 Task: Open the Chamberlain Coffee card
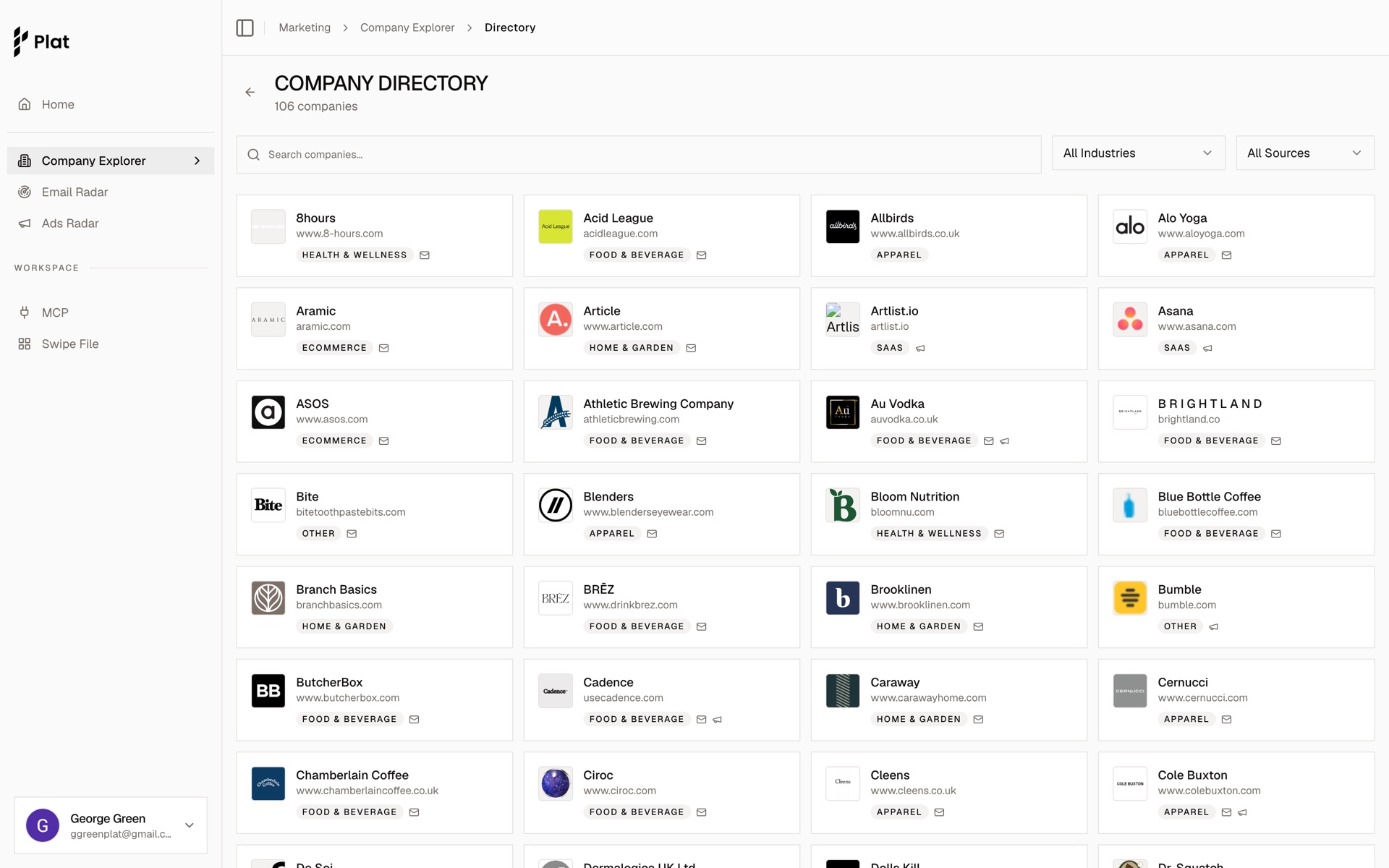pyautogui.click(x=374, y=793)
